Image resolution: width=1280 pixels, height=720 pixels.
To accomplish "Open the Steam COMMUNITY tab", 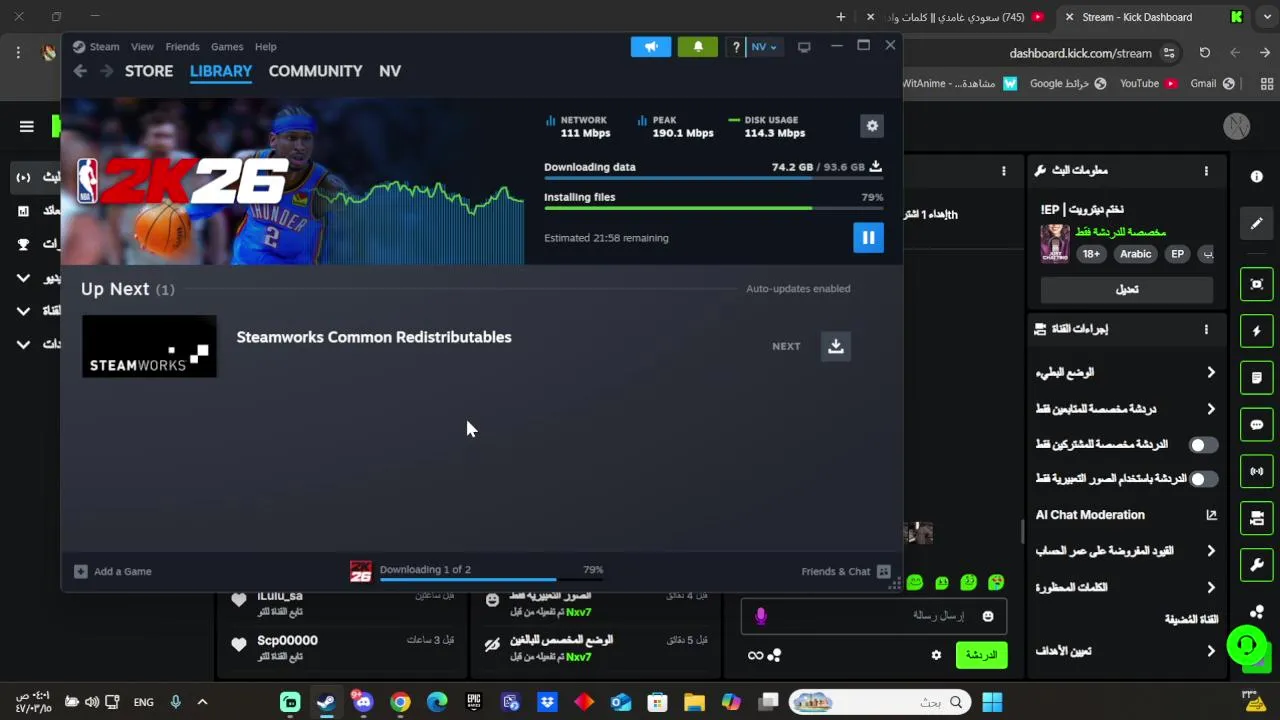I will click(315, 71).
